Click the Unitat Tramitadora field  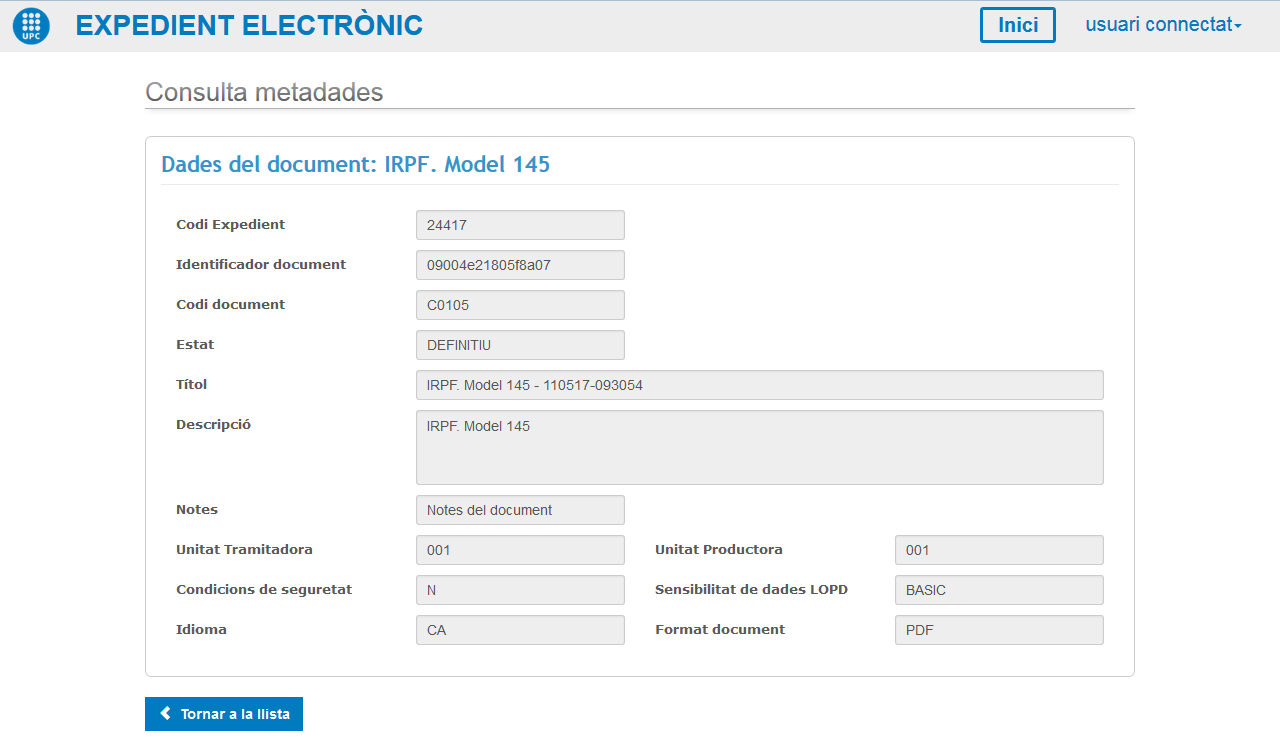[520, 550]
